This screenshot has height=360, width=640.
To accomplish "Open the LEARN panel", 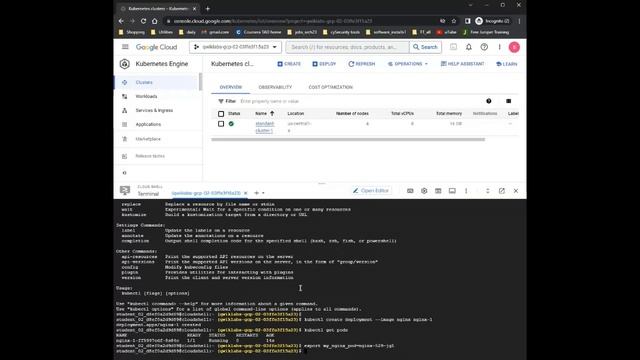I will (507, 64).
